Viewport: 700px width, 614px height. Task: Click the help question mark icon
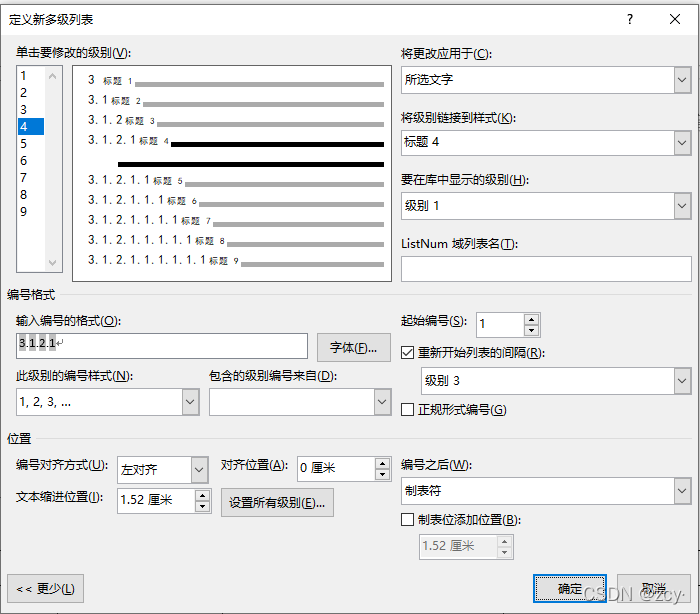tap(629, 19)
